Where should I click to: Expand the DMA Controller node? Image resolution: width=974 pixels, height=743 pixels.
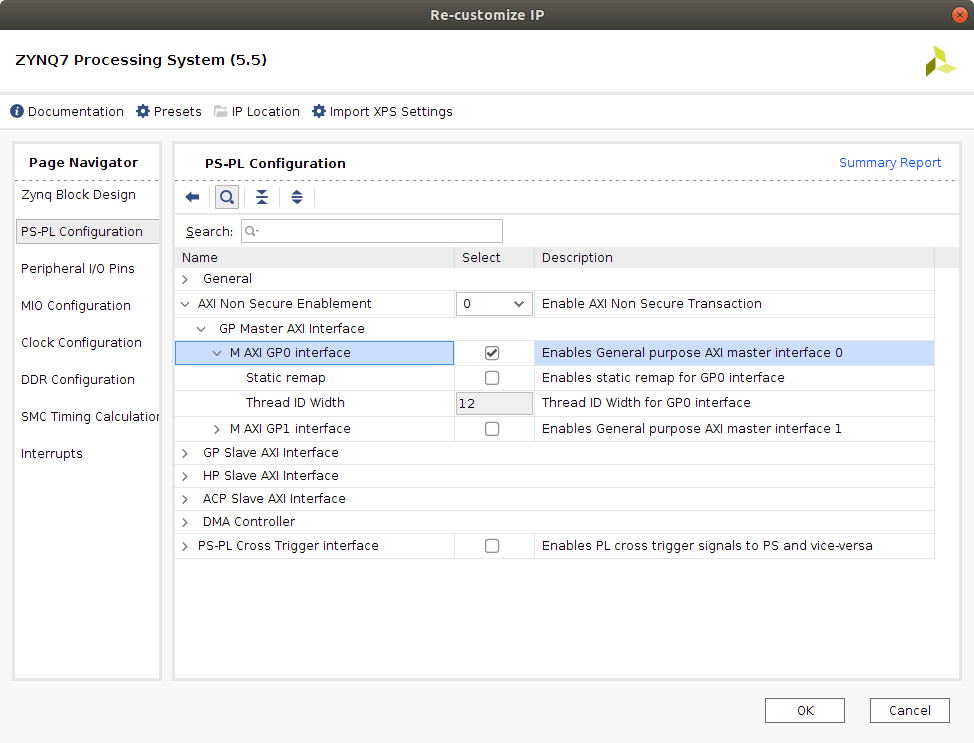[185, 522]
